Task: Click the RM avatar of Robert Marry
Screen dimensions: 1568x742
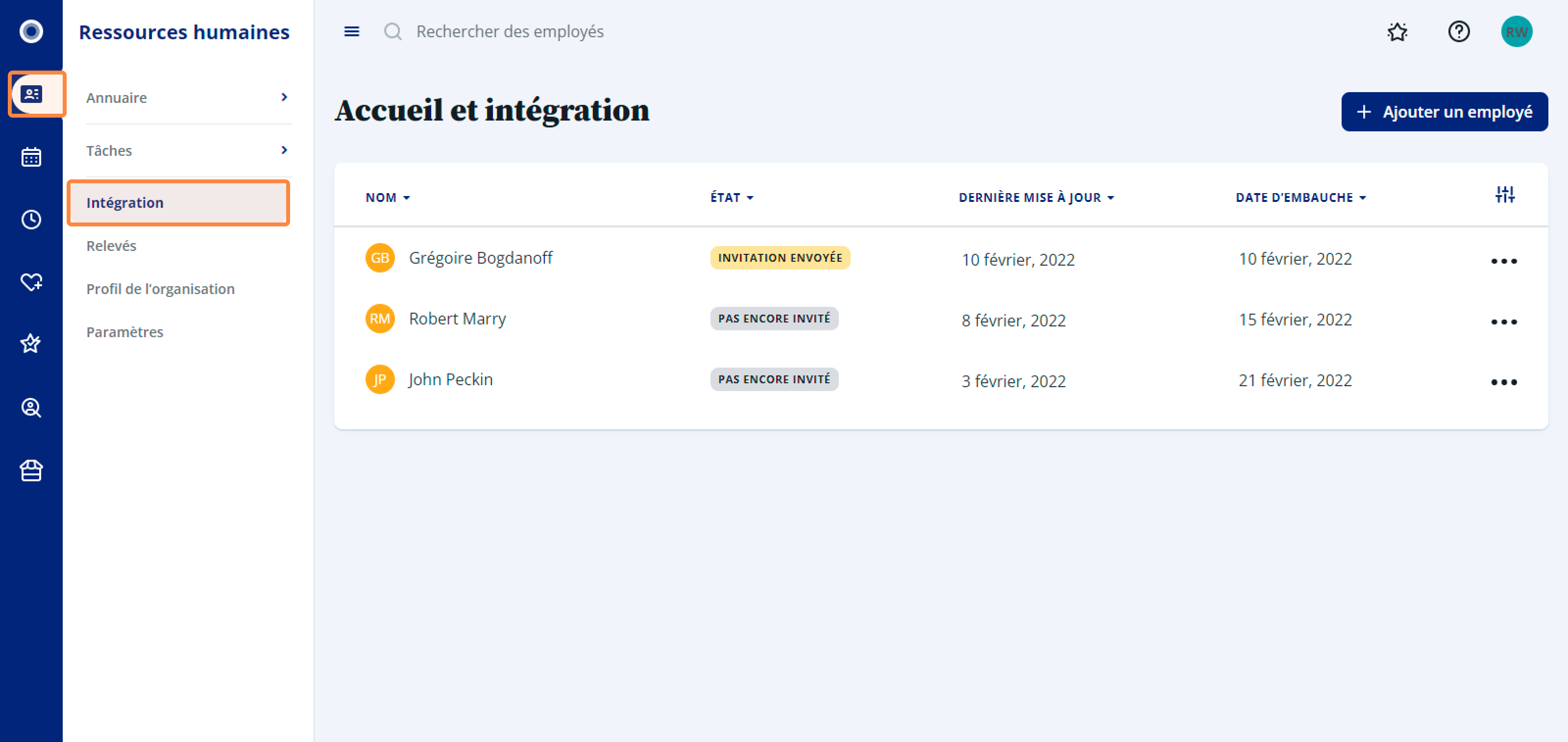Action: coord(380,319)
